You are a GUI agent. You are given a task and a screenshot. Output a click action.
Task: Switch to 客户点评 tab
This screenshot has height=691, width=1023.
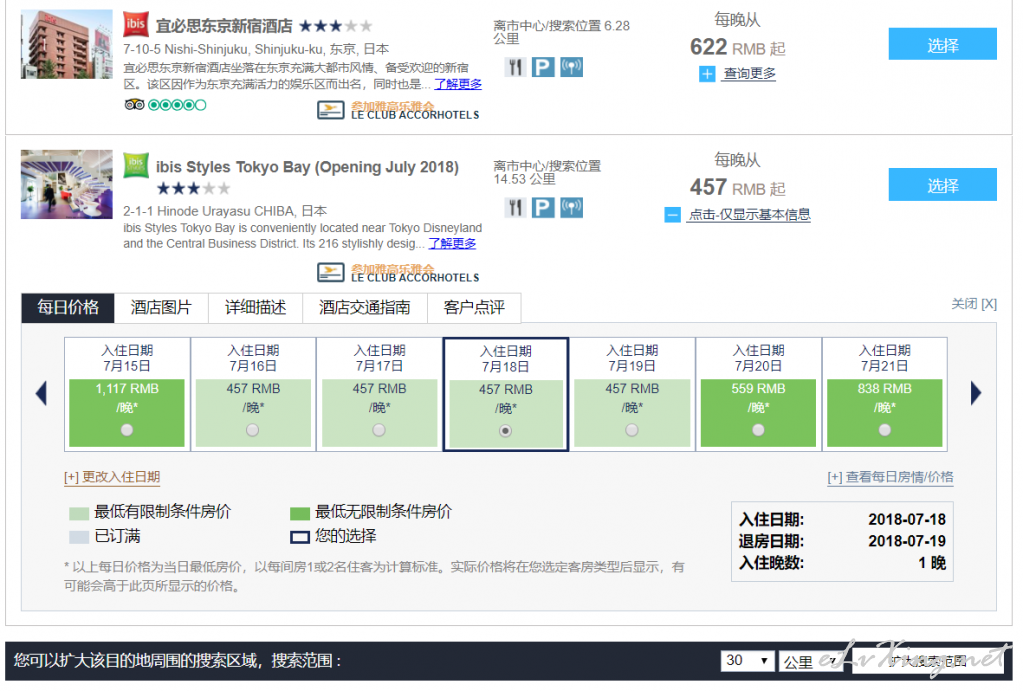pos(474,307)
